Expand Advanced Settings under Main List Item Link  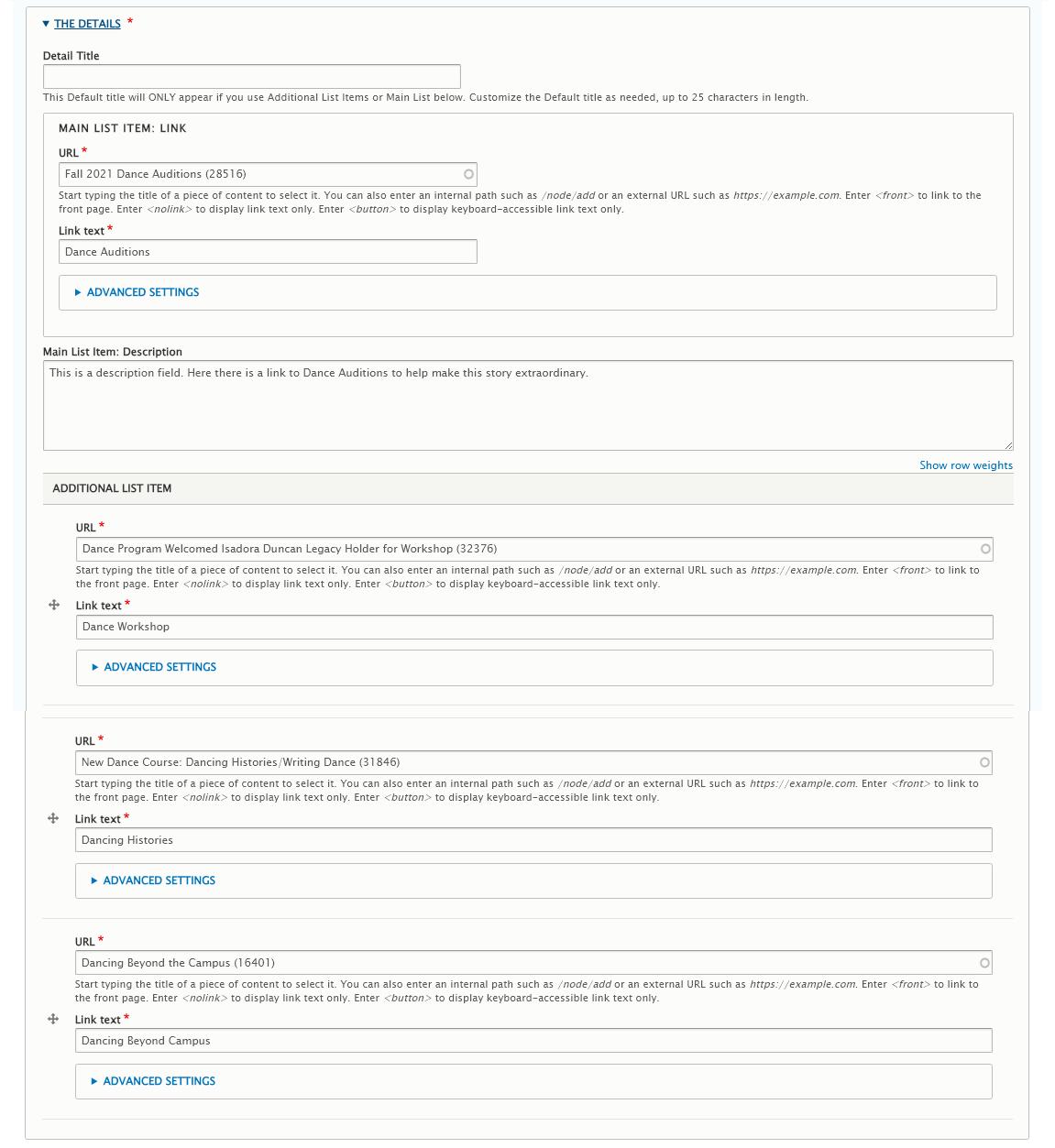pos(142,292)
